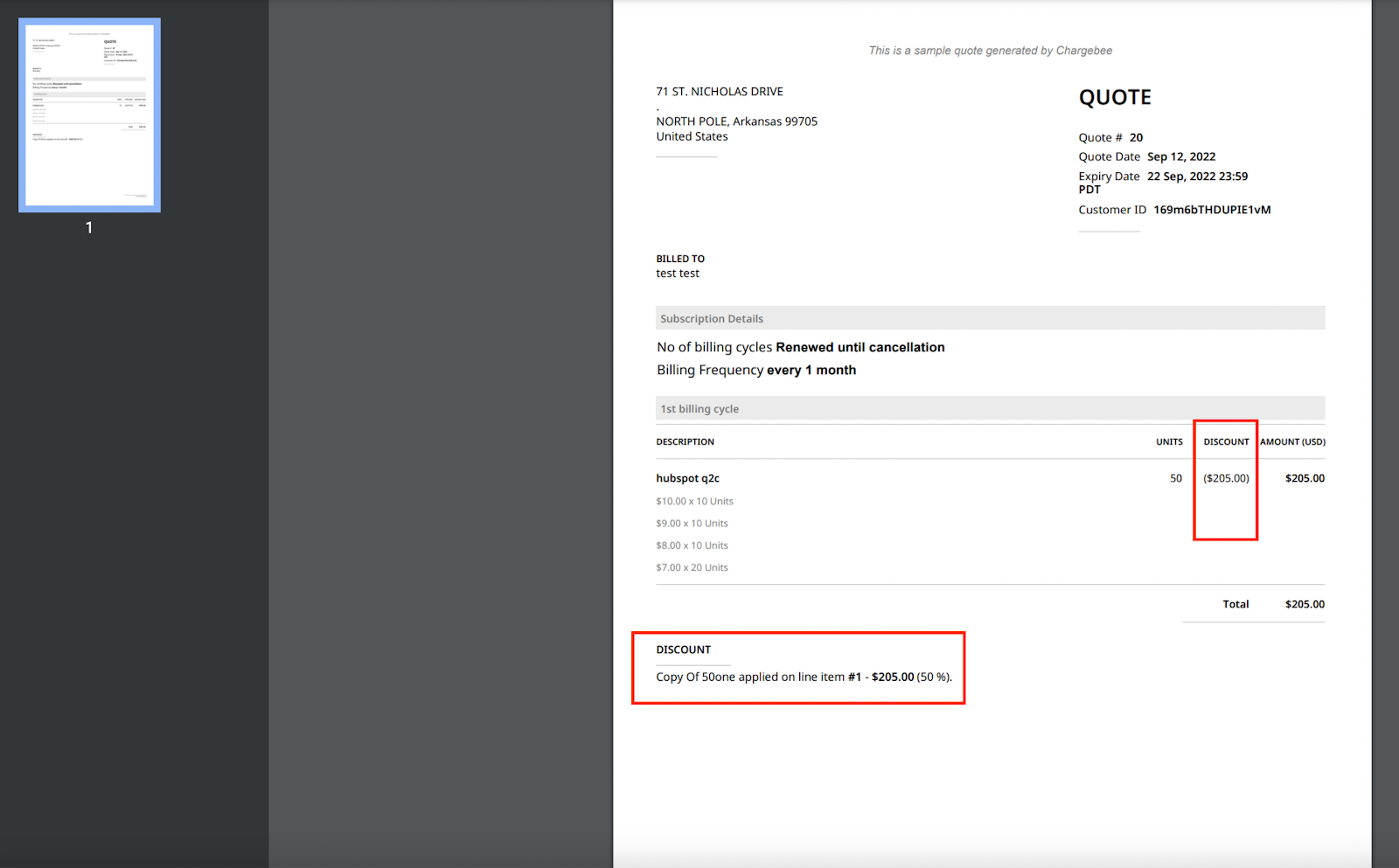Click Billing Frequency every 1 month
This screenshot has height=868, width=1399.
(x=755, y=370)
